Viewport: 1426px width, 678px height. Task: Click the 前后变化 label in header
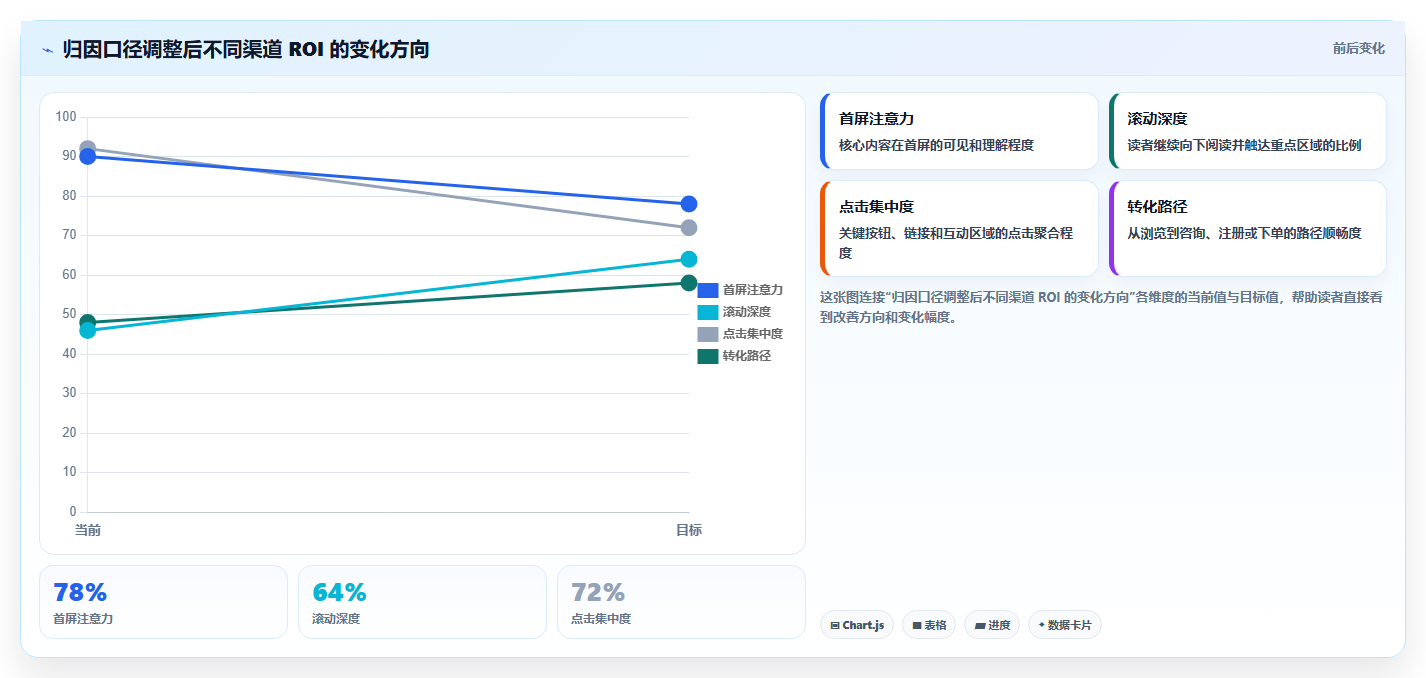[1358, 48]
